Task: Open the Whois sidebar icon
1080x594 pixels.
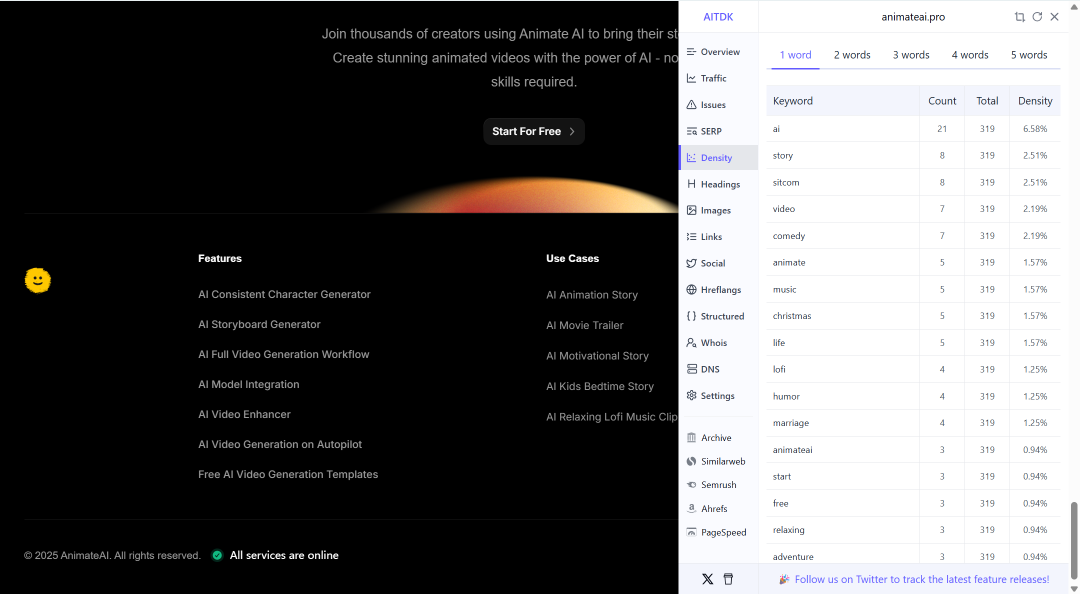Action: click(691, 342)
